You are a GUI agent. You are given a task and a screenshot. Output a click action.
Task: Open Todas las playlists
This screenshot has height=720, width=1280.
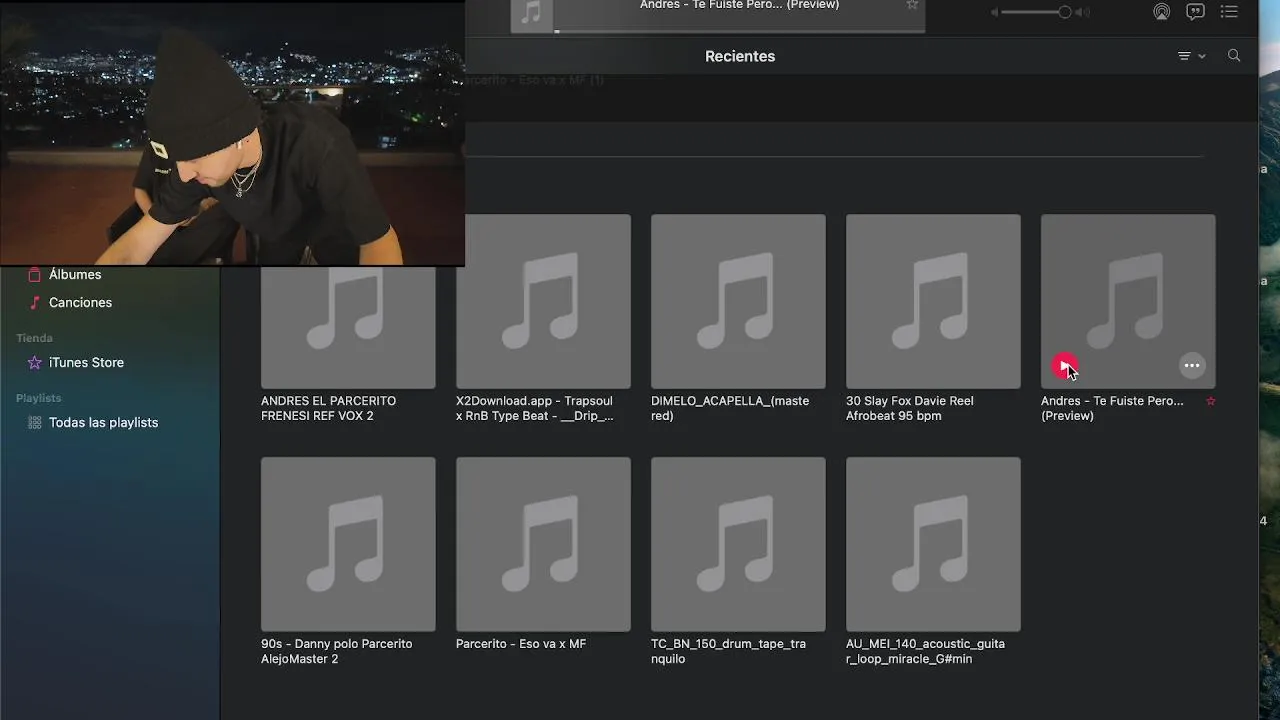pyautogui.click(x=103, y=422)
